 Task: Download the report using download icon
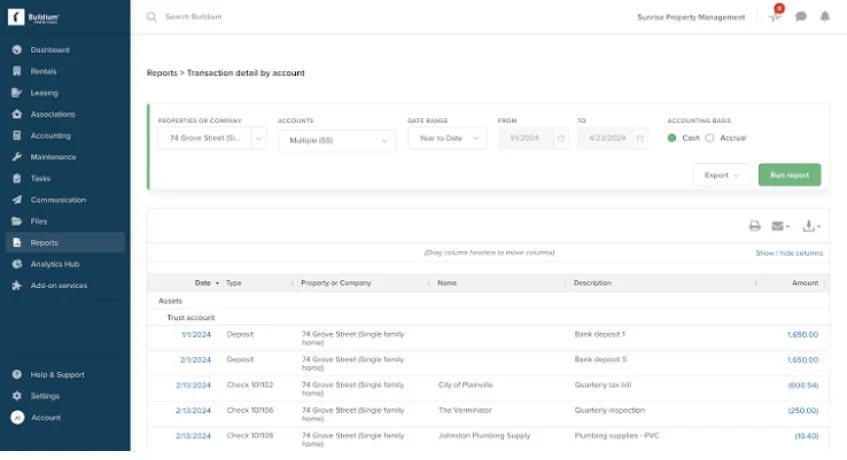coord(811,226)
